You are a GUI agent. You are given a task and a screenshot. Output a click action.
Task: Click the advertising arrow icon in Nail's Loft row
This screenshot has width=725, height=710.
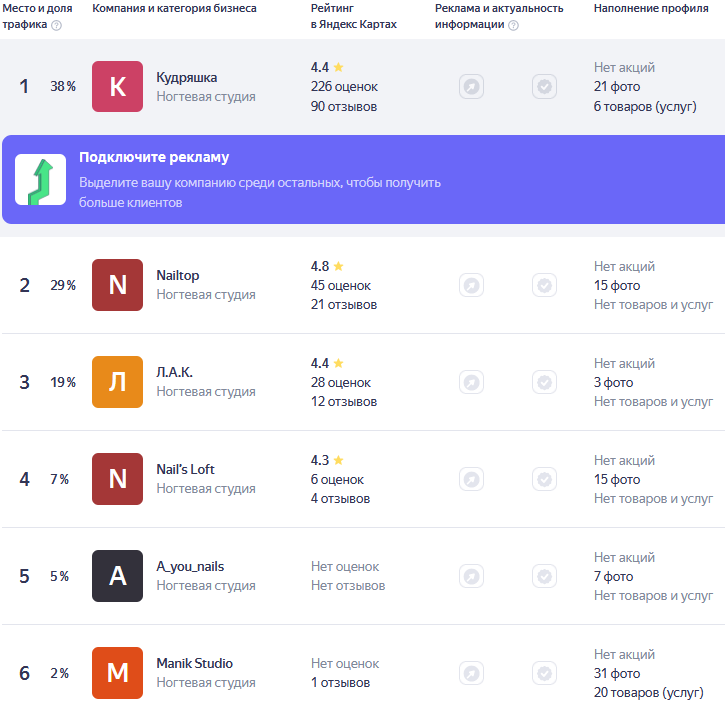(x=472, y=479)
